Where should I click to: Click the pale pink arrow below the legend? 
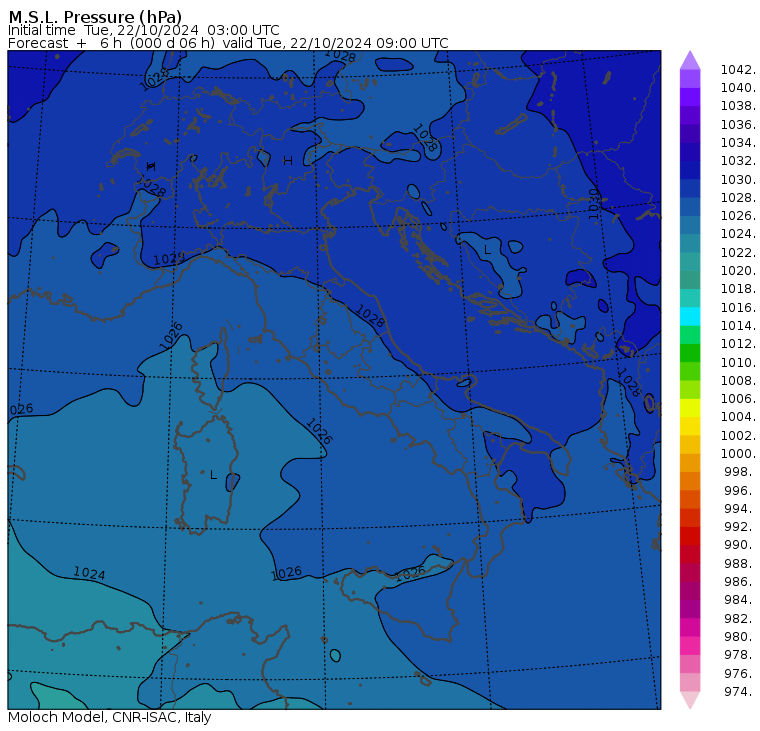(690, 700)
